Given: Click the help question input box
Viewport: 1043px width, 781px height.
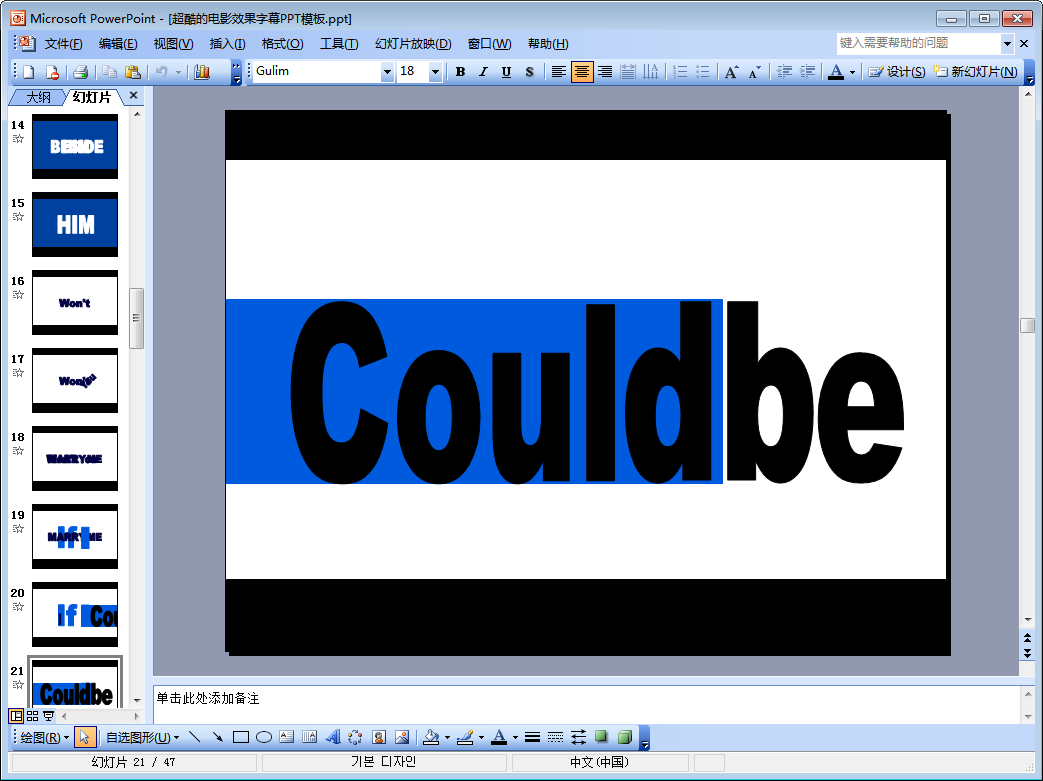Looking at the screenshot, I should tap(919, 43).
